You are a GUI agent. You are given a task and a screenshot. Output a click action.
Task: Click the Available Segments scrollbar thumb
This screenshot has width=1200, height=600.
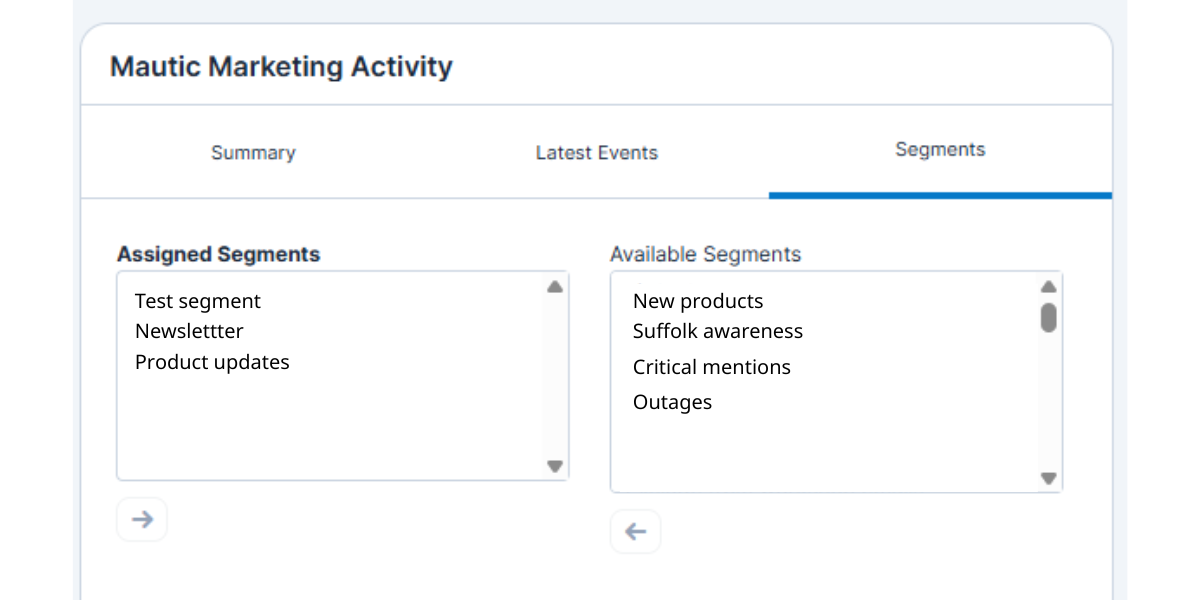click(x=1048, y=317)
